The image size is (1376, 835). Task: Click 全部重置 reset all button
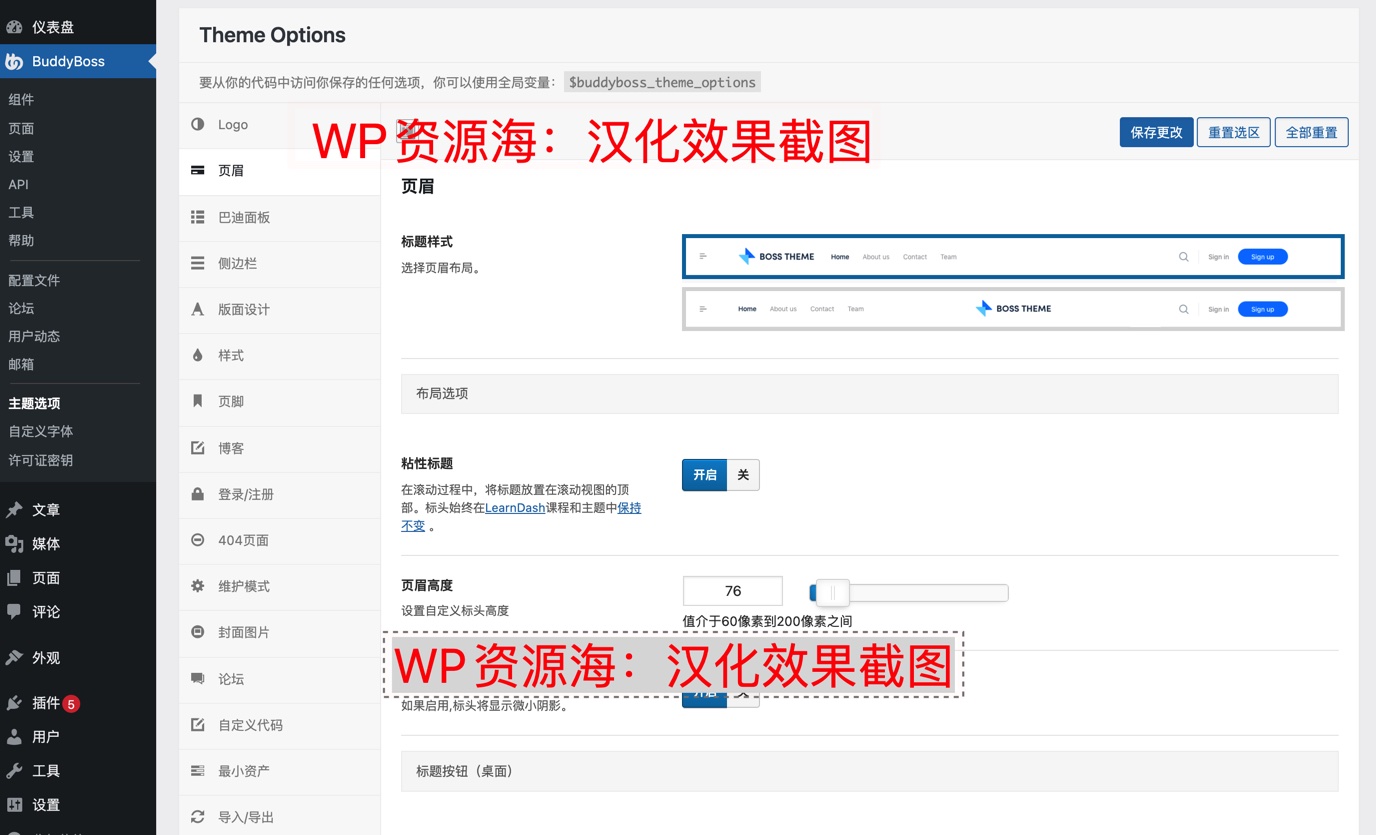1312,132
